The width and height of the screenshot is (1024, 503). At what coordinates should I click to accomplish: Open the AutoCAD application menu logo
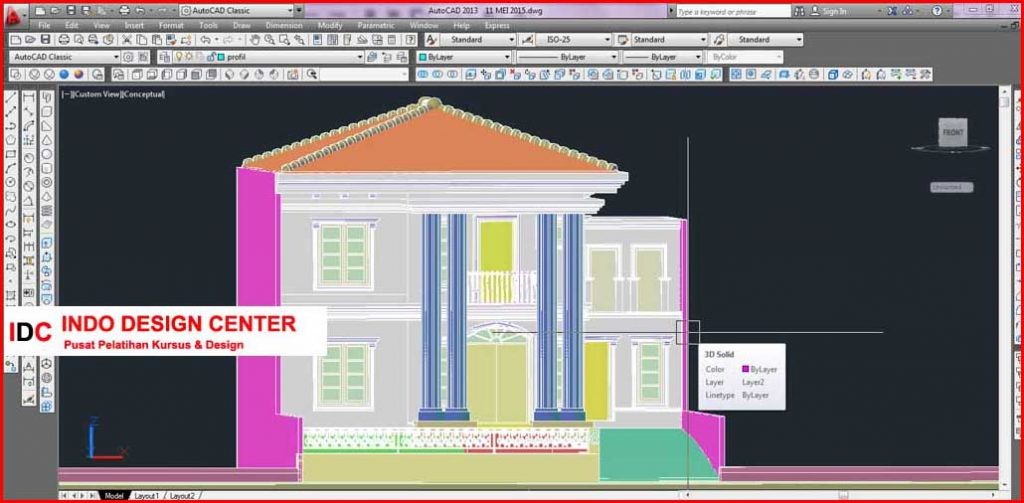coord(14,16)
